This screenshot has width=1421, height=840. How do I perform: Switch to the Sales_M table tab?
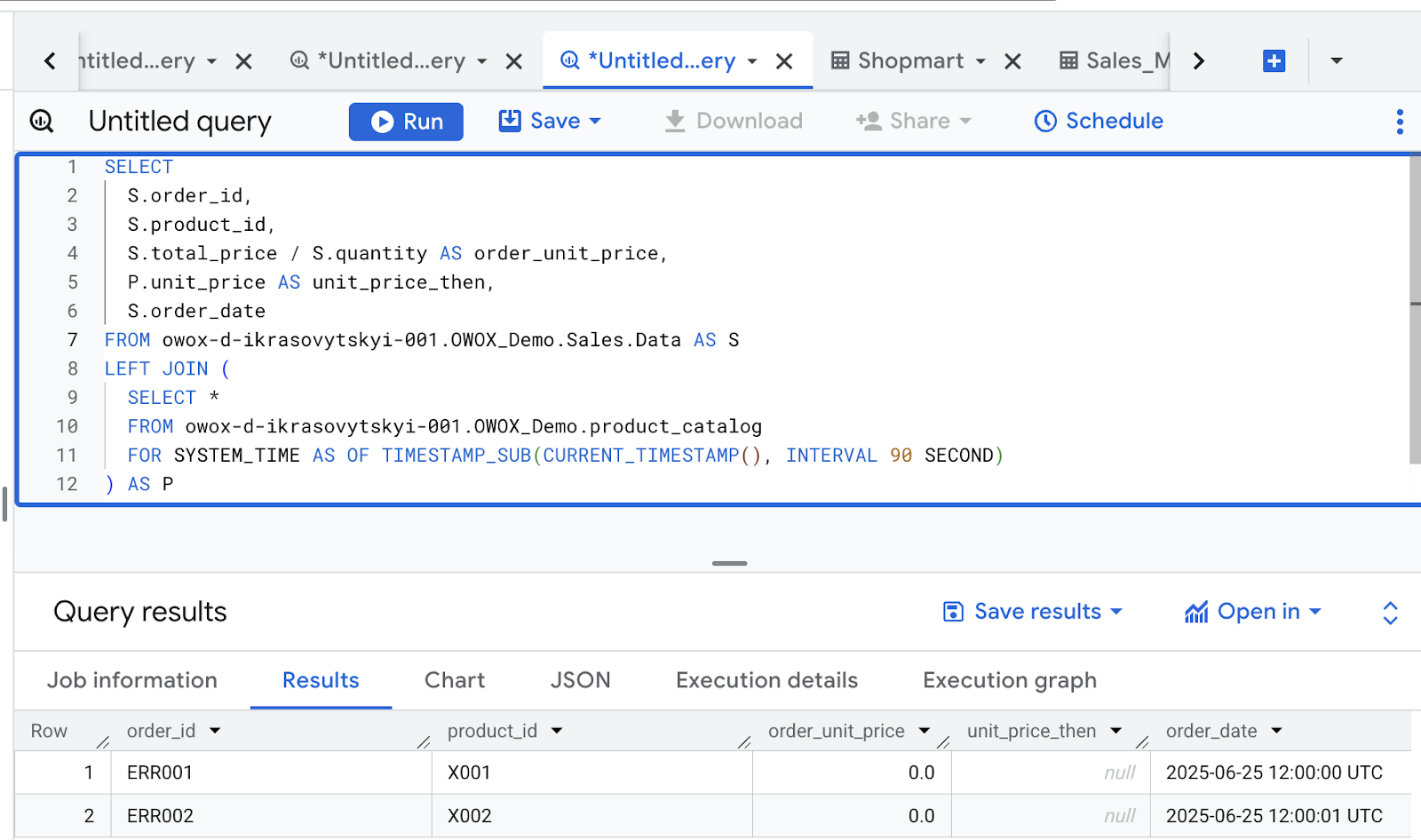coord(1115,60)
